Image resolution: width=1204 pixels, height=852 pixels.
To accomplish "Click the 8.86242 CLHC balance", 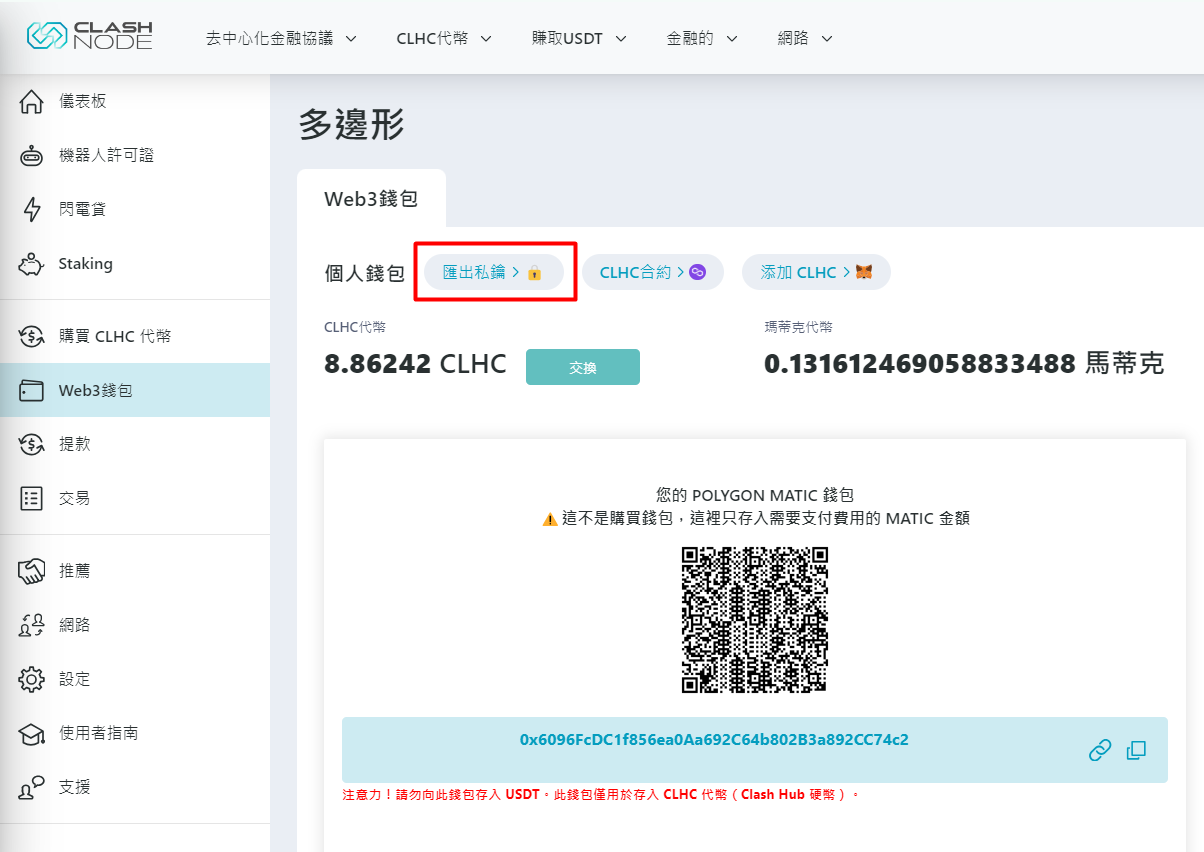I will tap(415, 364).
